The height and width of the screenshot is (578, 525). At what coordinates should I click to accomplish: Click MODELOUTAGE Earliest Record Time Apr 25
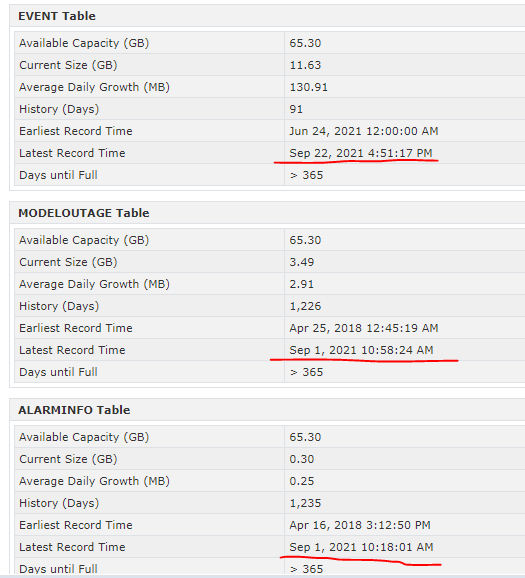(x=364, y=328)
